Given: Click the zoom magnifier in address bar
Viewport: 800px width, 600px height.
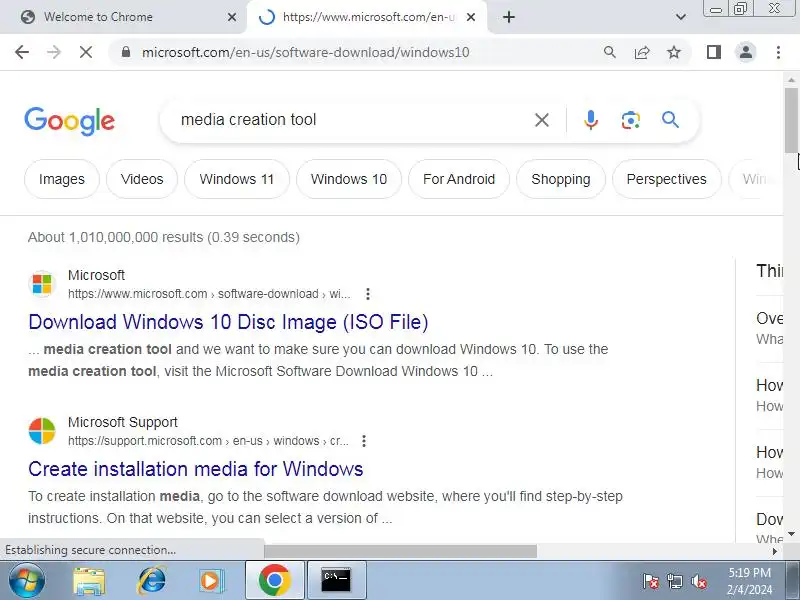Looking at the screenshot, I should point(610,52).
